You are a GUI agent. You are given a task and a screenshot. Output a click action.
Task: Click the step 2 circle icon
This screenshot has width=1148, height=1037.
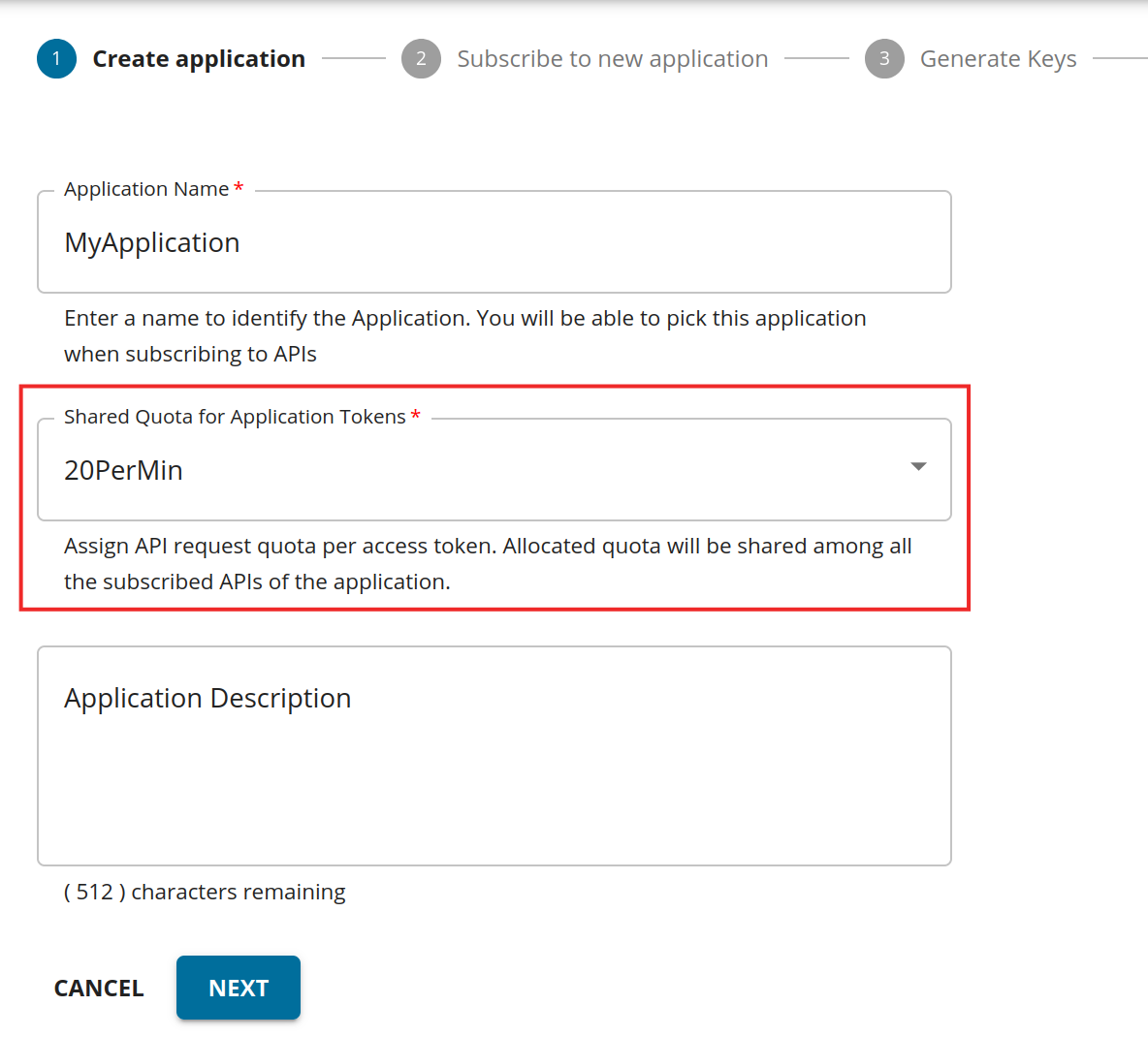coord(421,58)
